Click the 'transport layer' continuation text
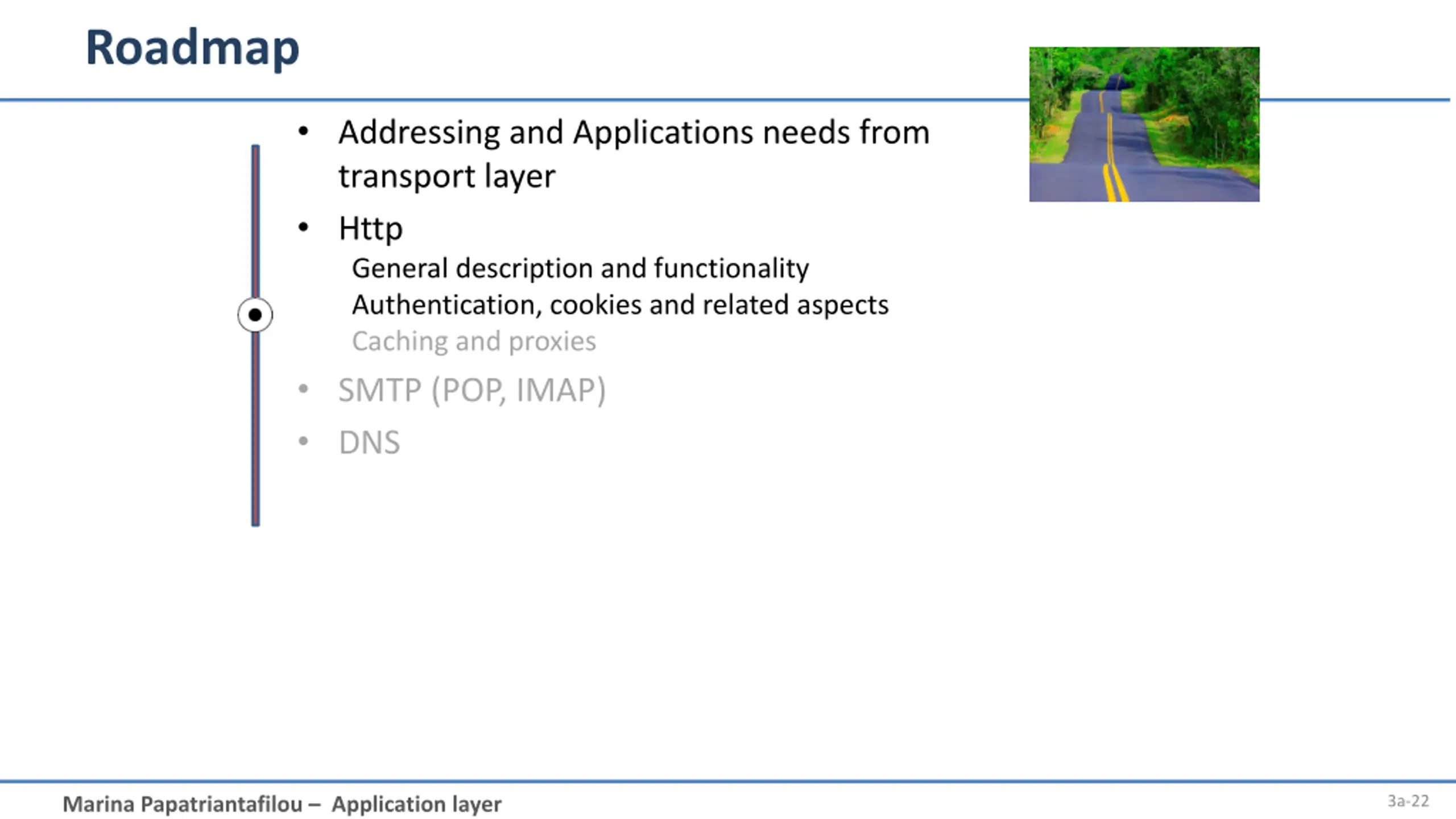 (x=446, y=176)
